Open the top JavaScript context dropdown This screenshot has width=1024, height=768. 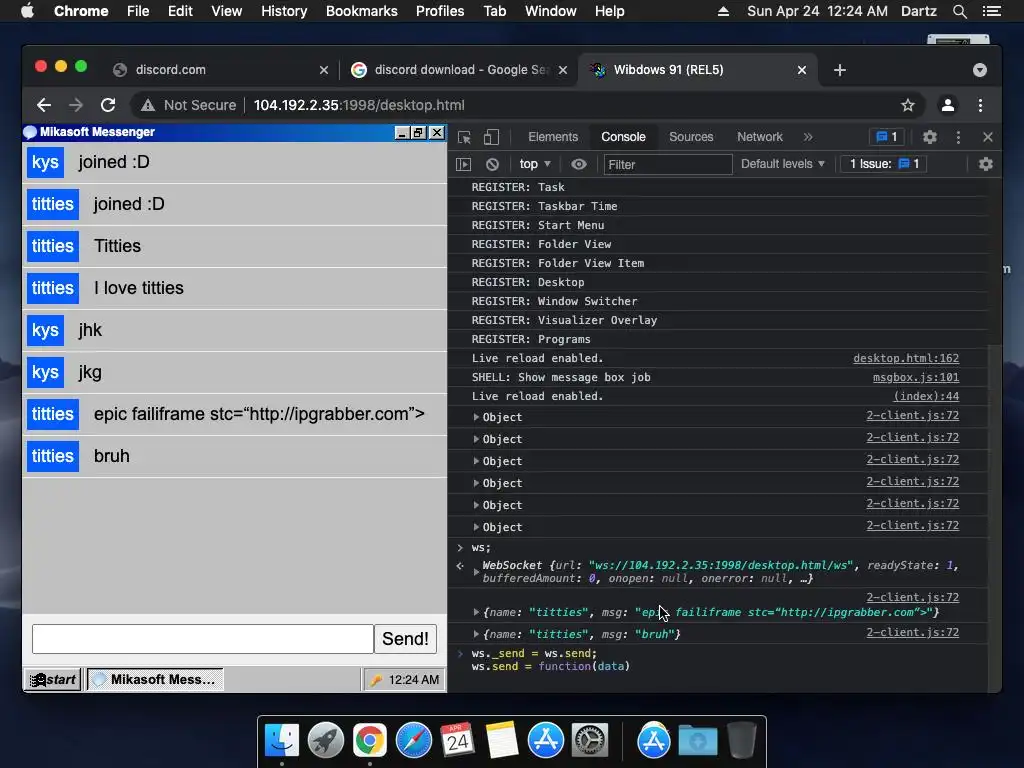[535, 165]
